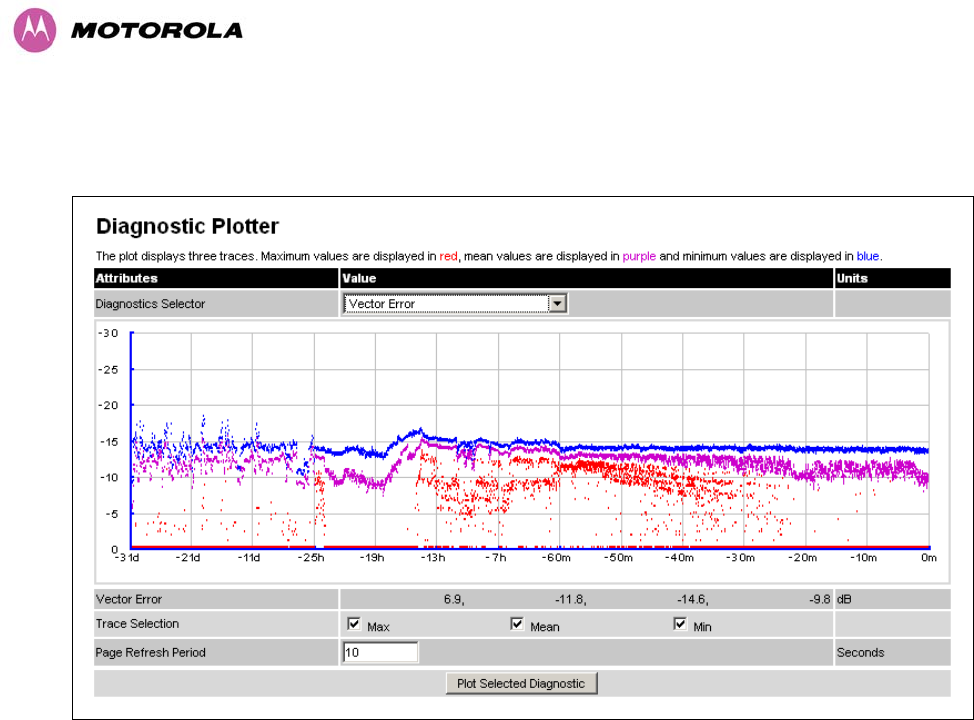Click the '-60m' x-axis label

[556, 558]
